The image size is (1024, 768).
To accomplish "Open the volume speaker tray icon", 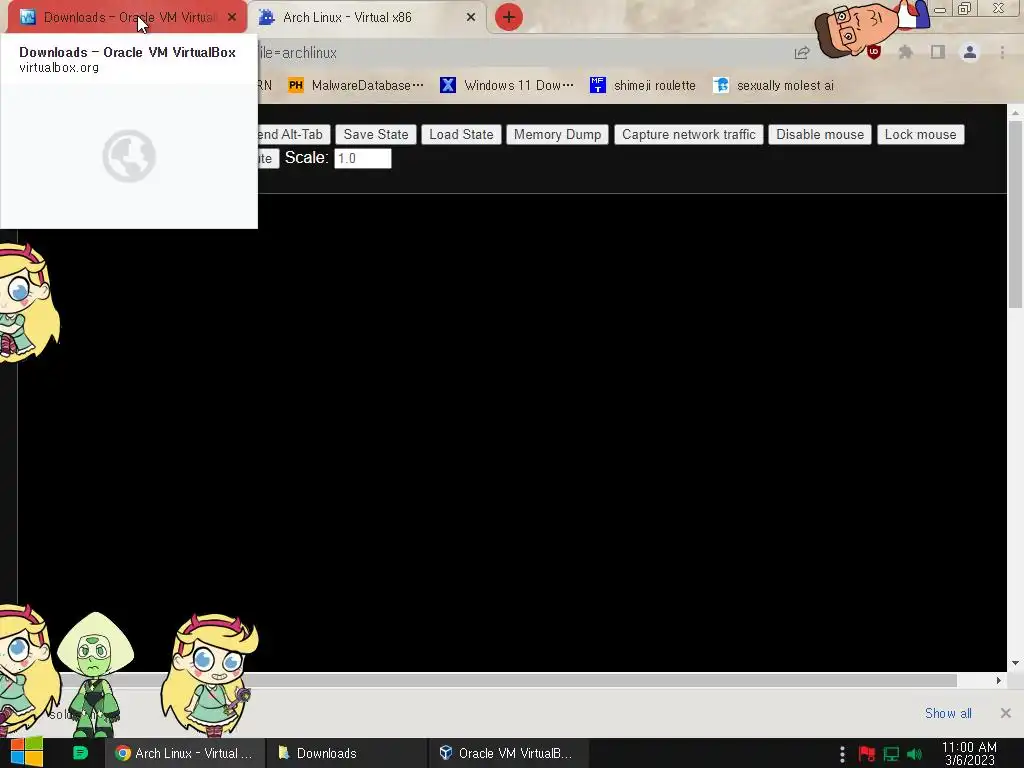I will [x=914, y=754].
